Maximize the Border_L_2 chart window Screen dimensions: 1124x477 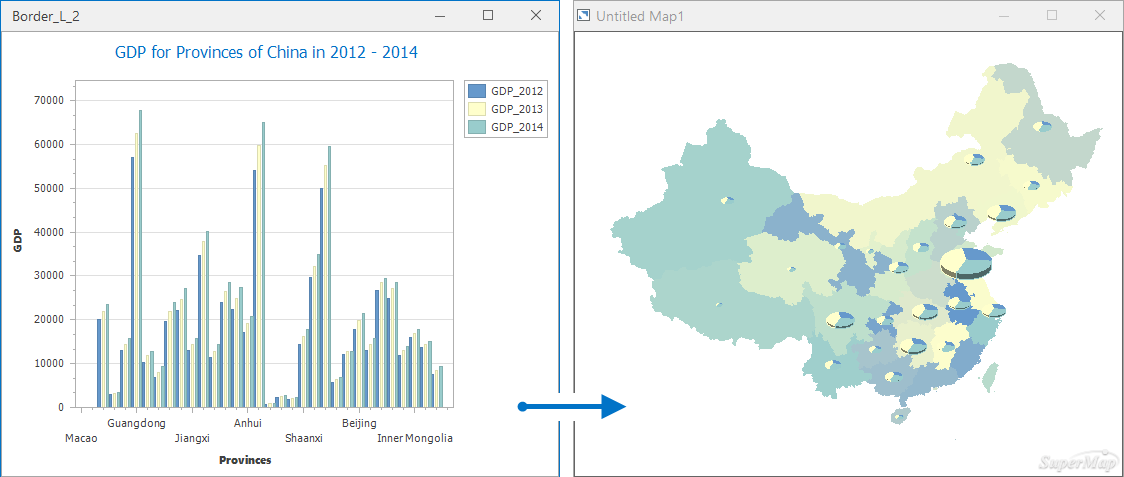tap(488, 15)
